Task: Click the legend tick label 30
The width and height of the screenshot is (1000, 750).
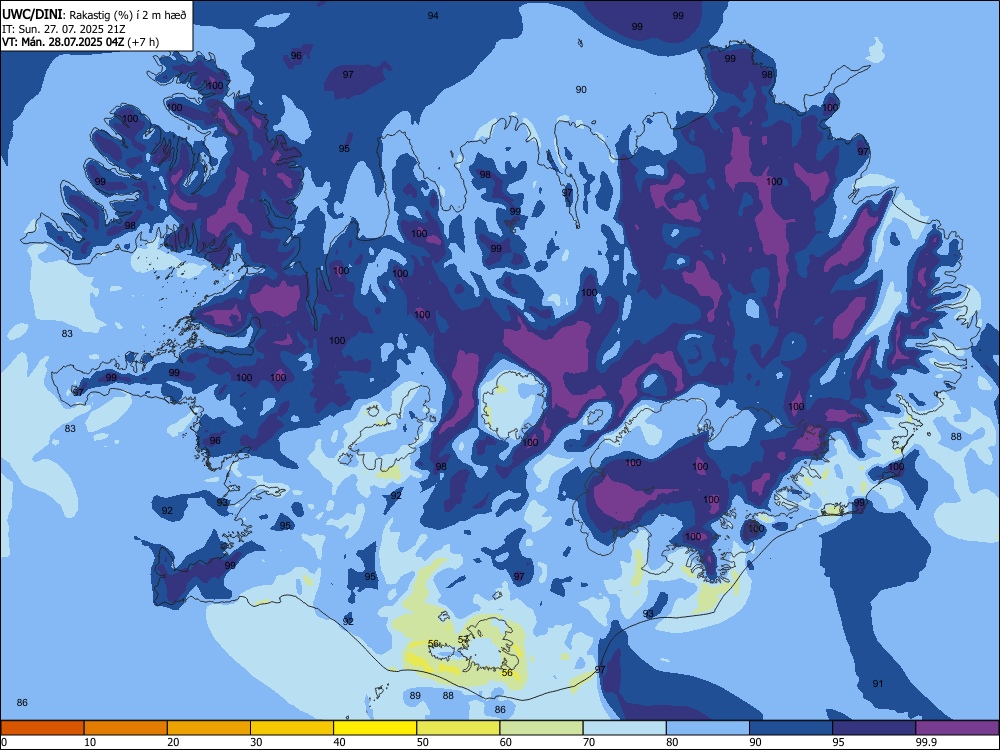Action: tap(256, 742)
